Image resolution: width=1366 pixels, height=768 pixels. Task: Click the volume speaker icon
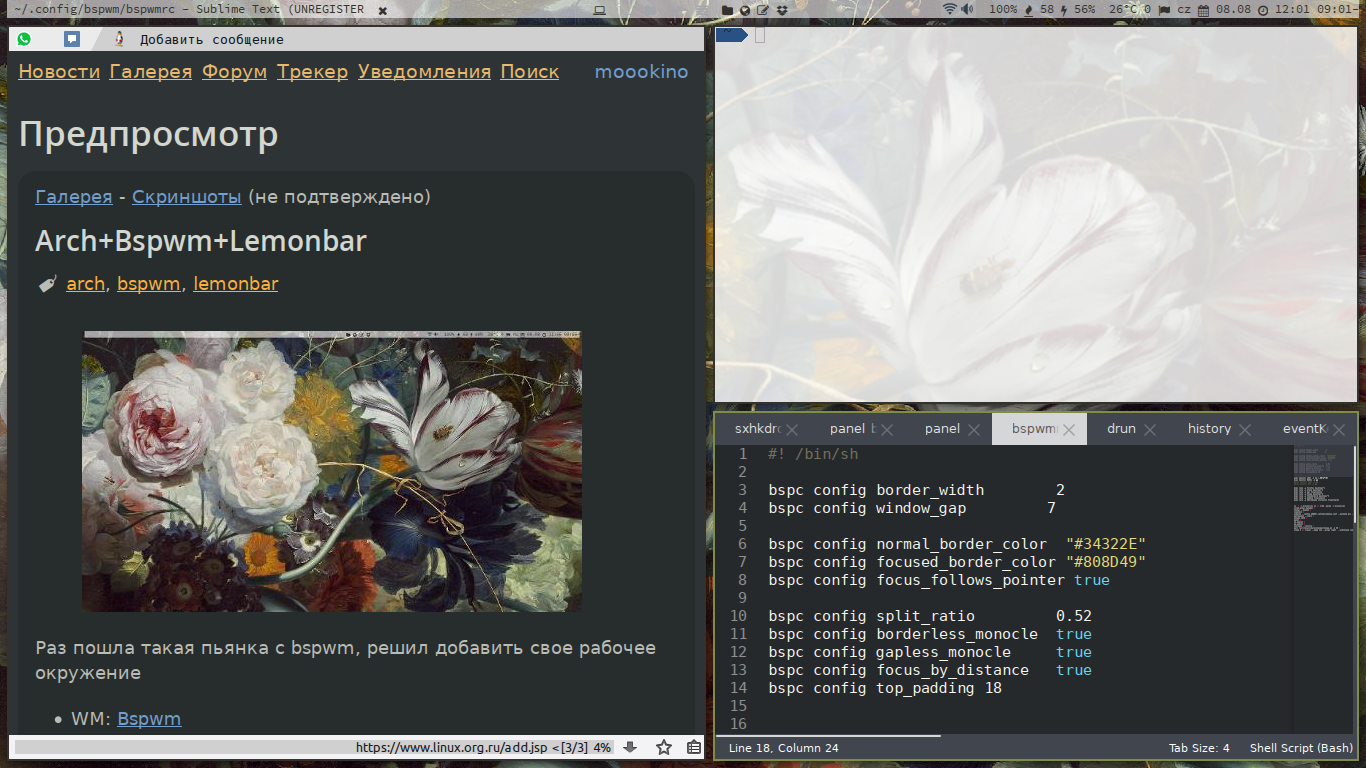point(967,10)
